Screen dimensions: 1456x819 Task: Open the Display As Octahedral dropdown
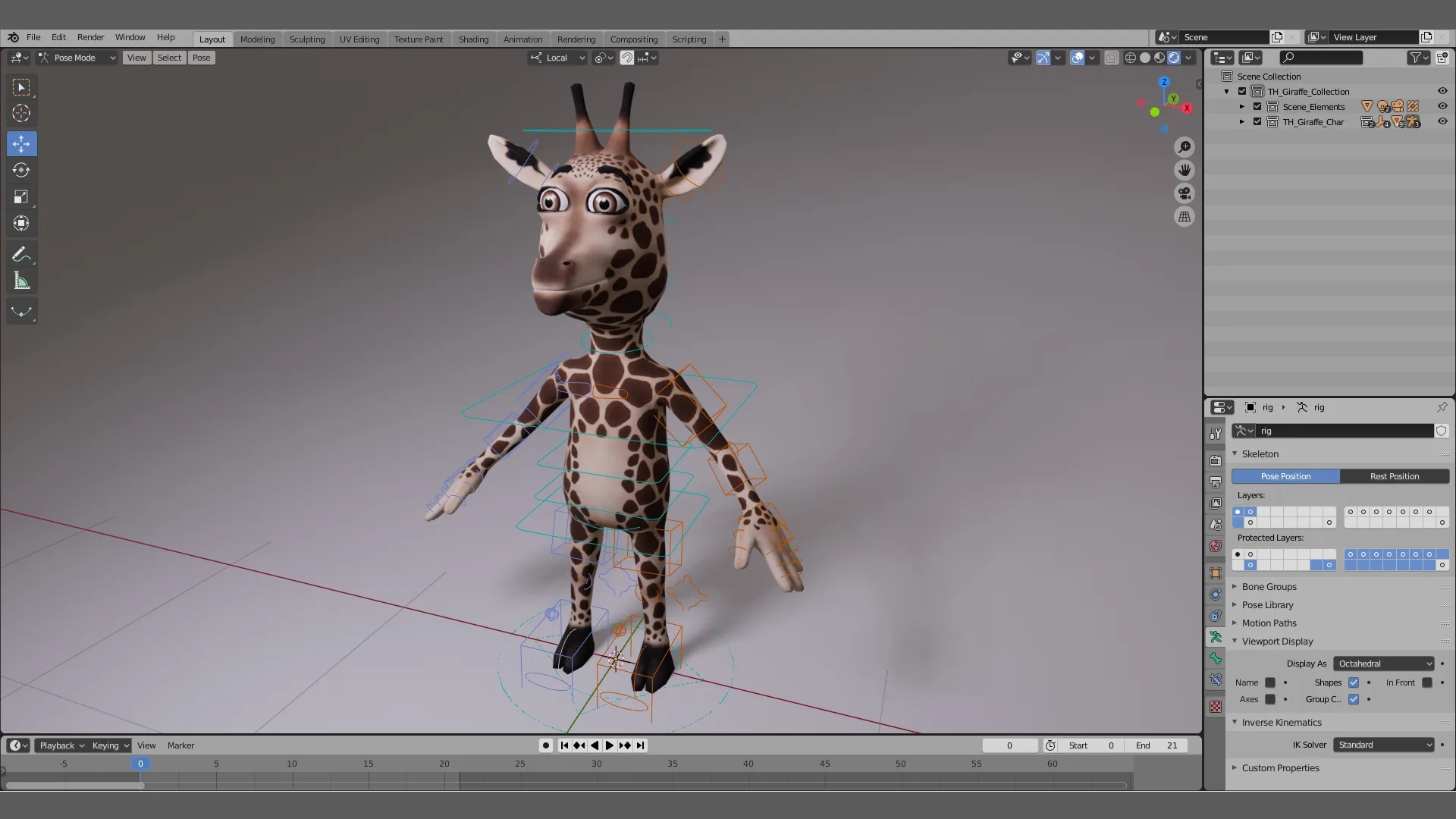[x=1384, y=664]
